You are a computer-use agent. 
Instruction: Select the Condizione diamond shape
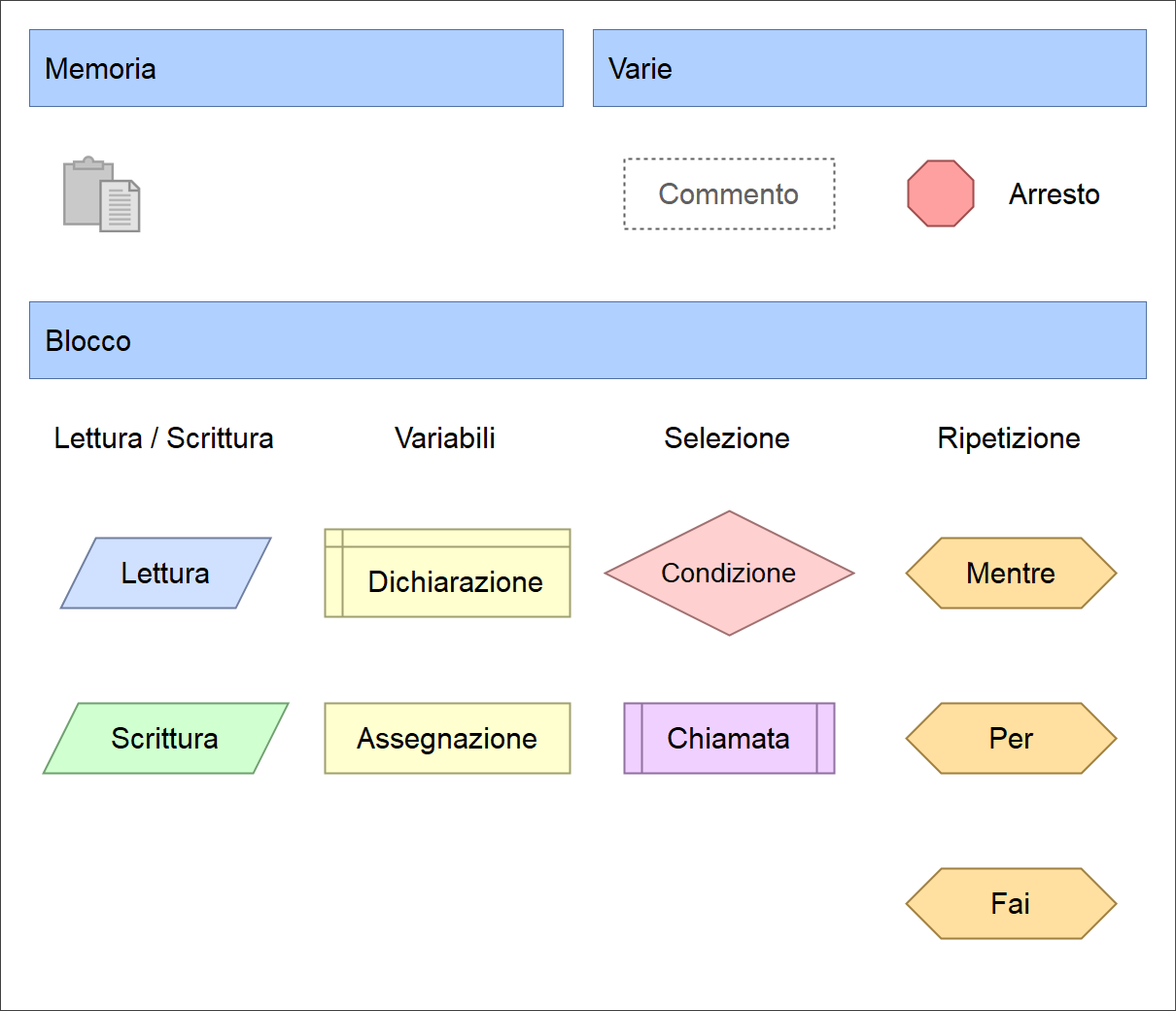coord(729,574)
